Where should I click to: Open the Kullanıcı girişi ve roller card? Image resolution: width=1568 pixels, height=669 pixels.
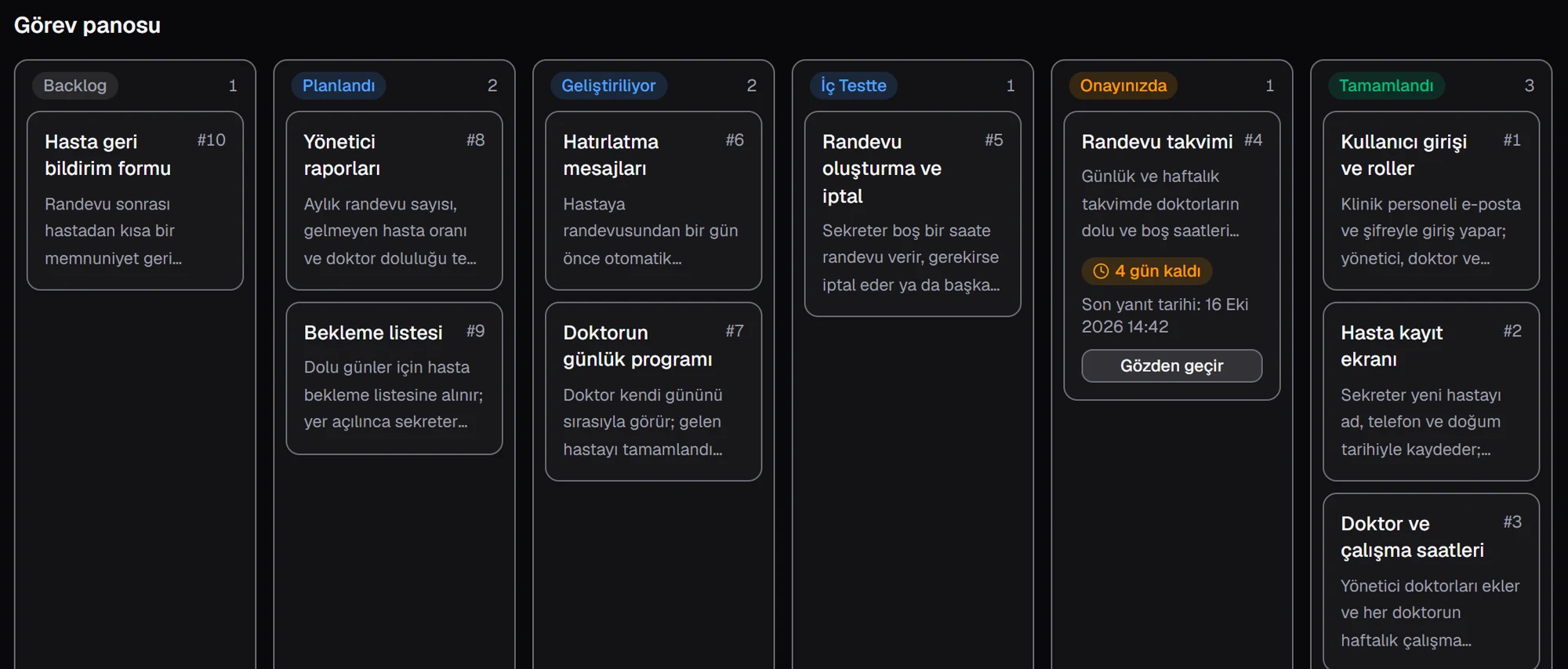[x=1431, y=201]
